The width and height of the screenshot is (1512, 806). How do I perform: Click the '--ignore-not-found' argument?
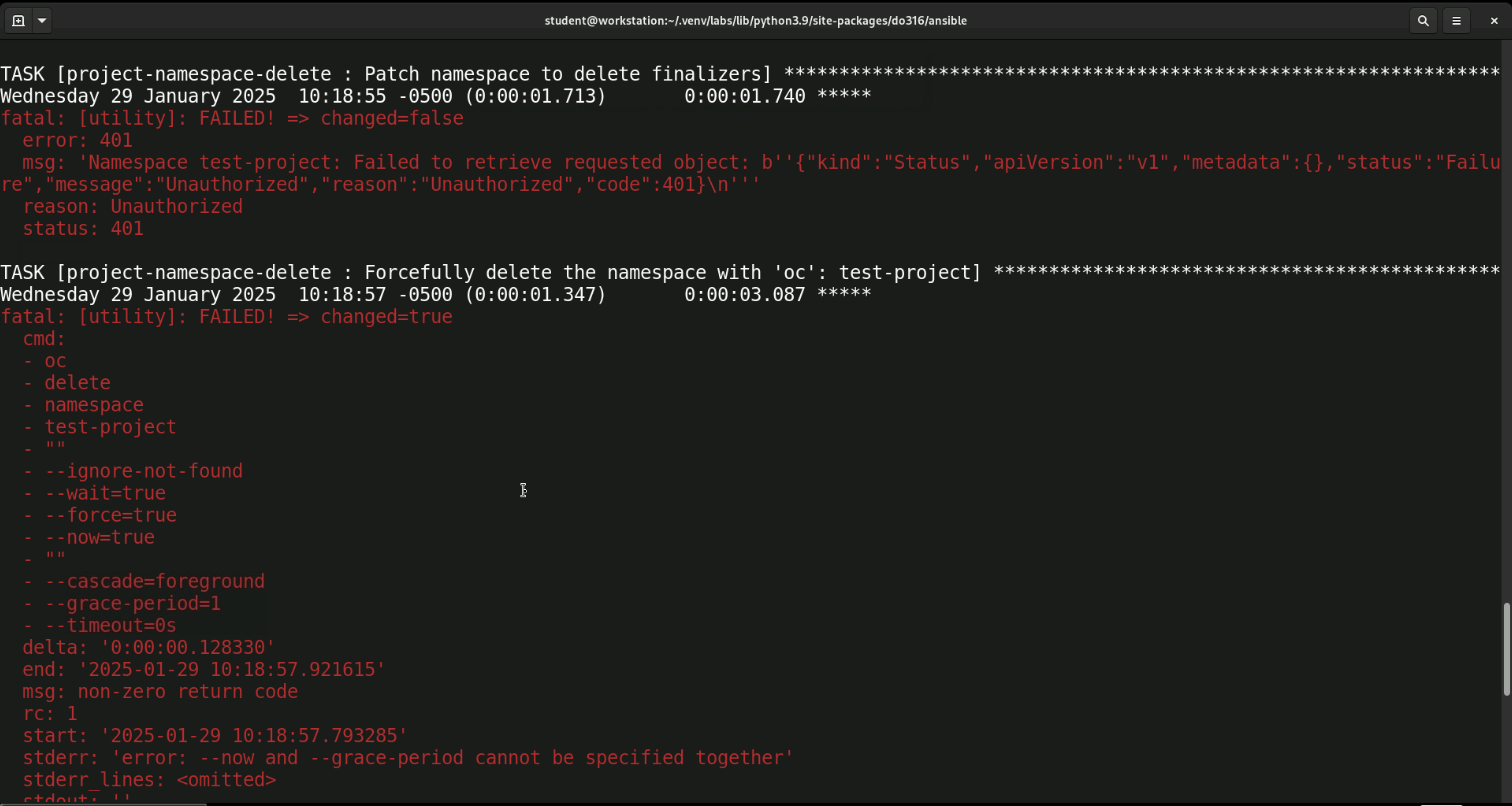[143, 471]
